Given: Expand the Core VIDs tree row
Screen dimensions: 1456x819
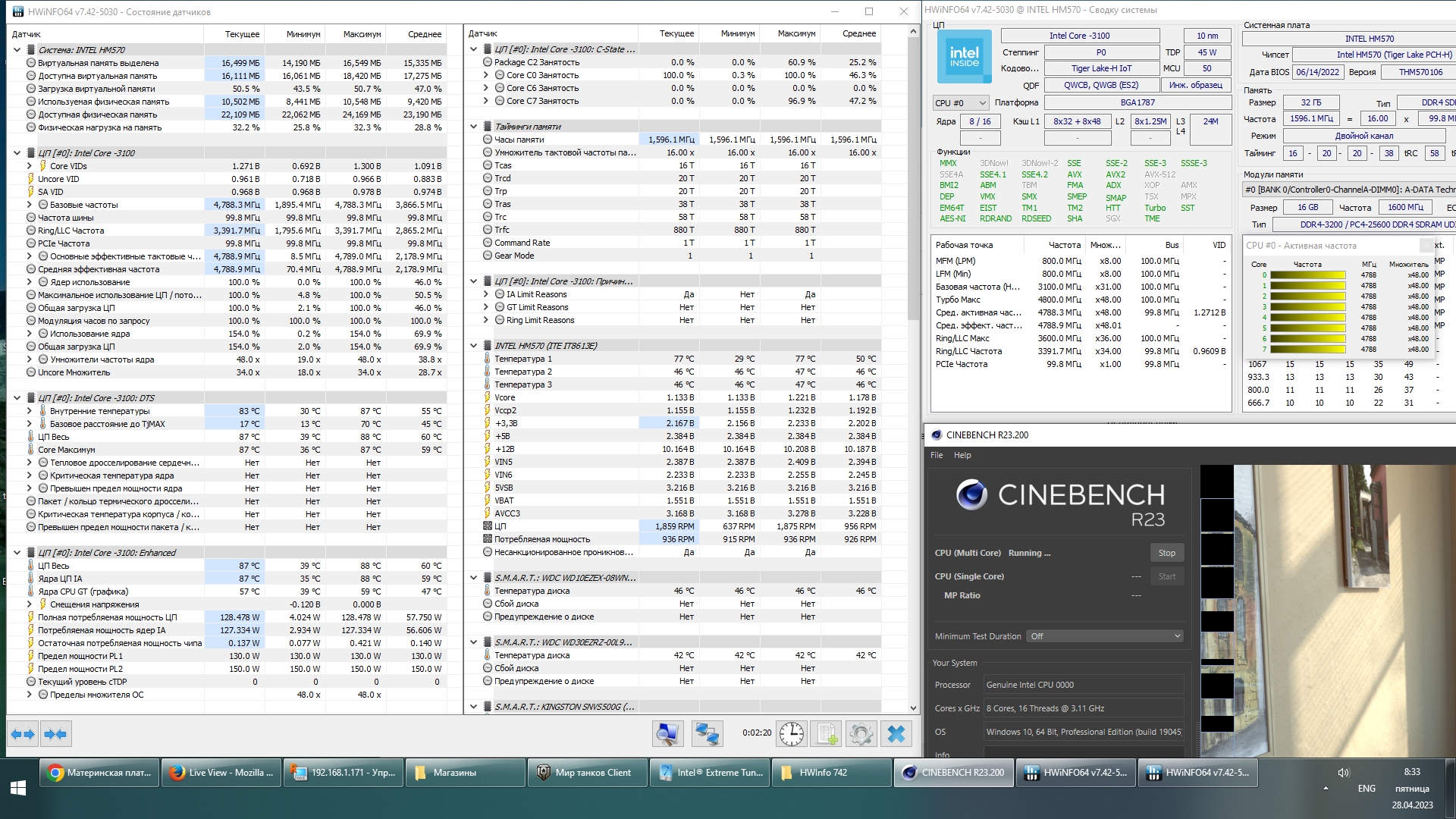Looking at the screenshot, I should [x=30, y=166].
